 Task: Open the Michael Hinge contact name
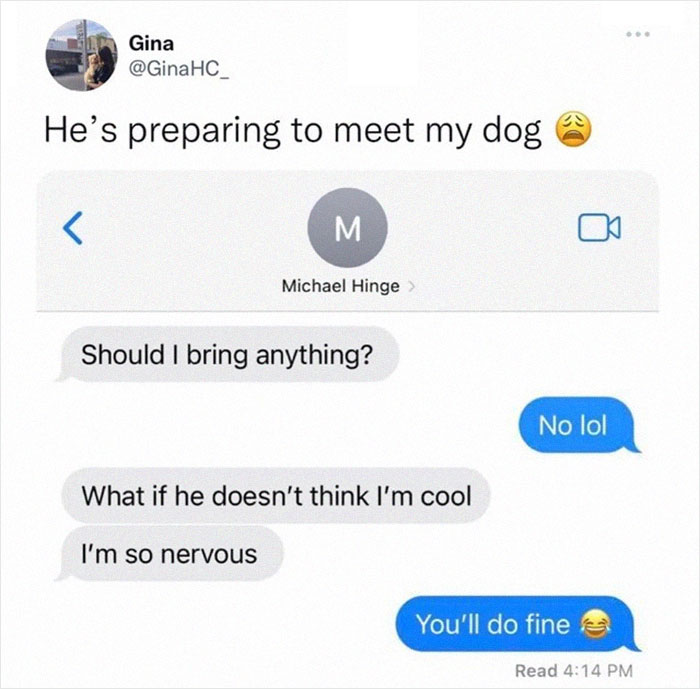click(341, 286)
